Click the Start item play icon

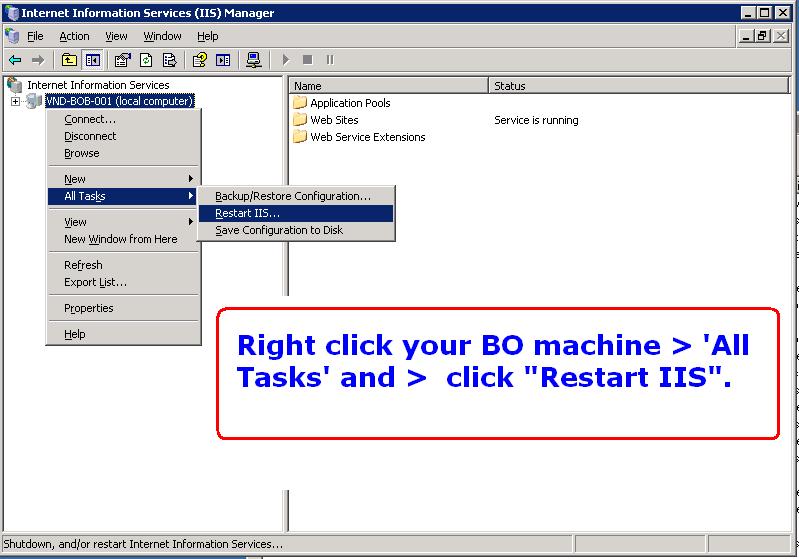click(x=286, y=60)
